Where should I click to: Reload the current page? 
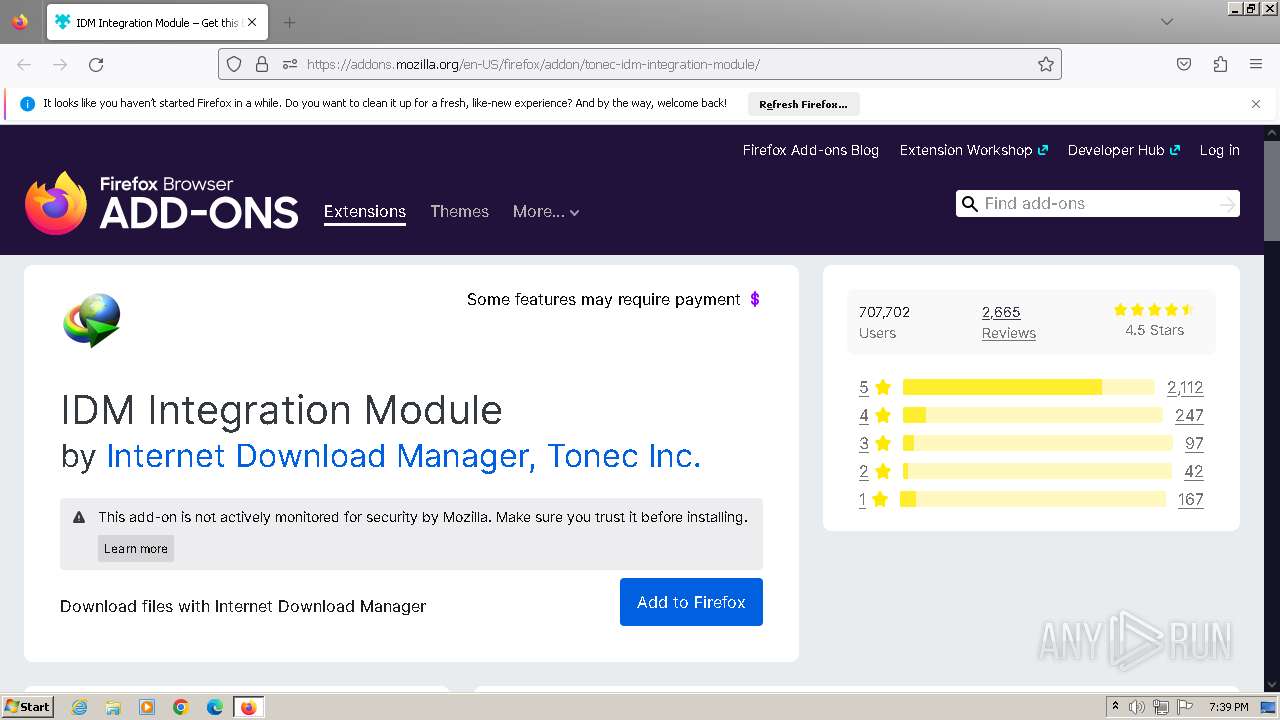96,64
